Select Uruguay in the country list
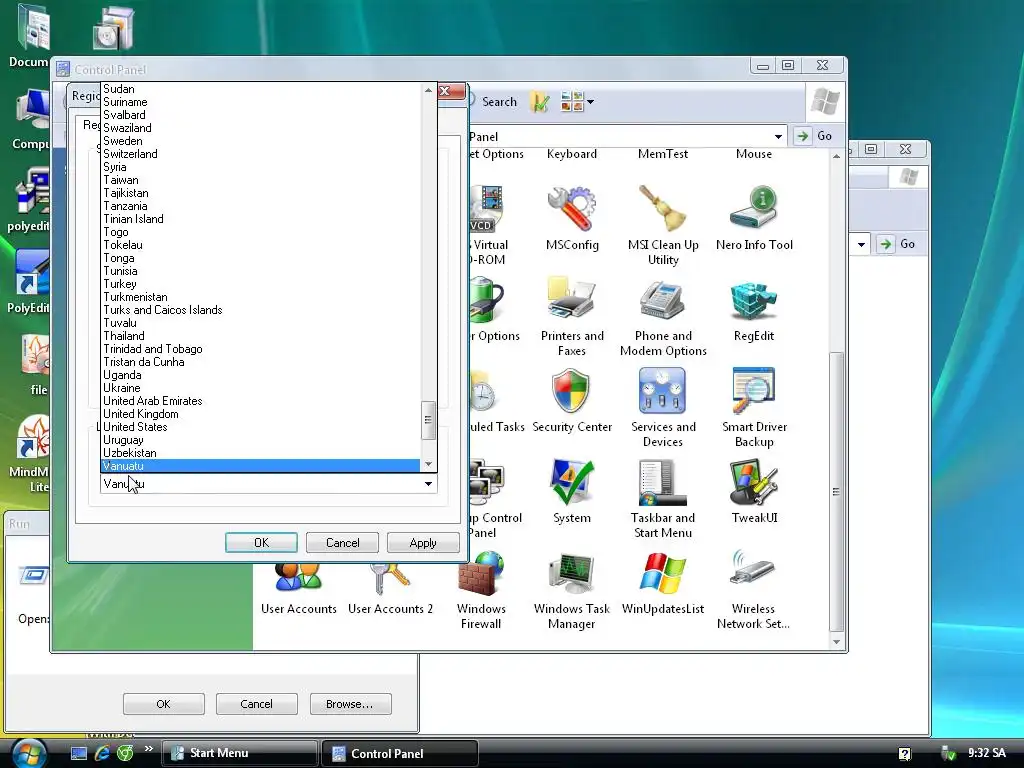This screenshot has height=768, width=1024. pyautogui.click(x=260, y=440)
